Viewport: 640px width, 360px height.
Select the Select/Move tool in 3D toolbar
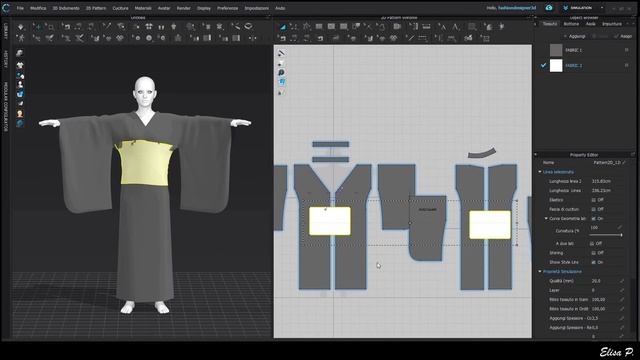click(37, 27)
